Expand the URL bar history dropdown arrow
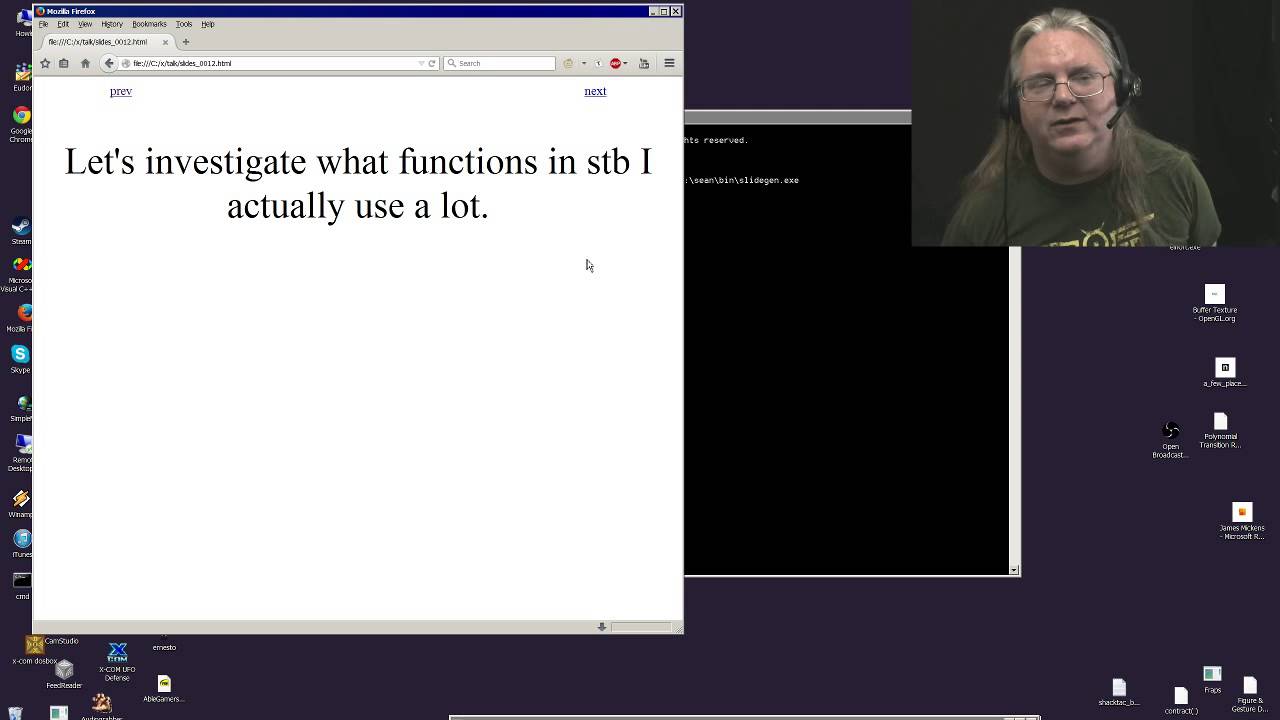This screenshot has height=720, width=1280. [421, 63]
